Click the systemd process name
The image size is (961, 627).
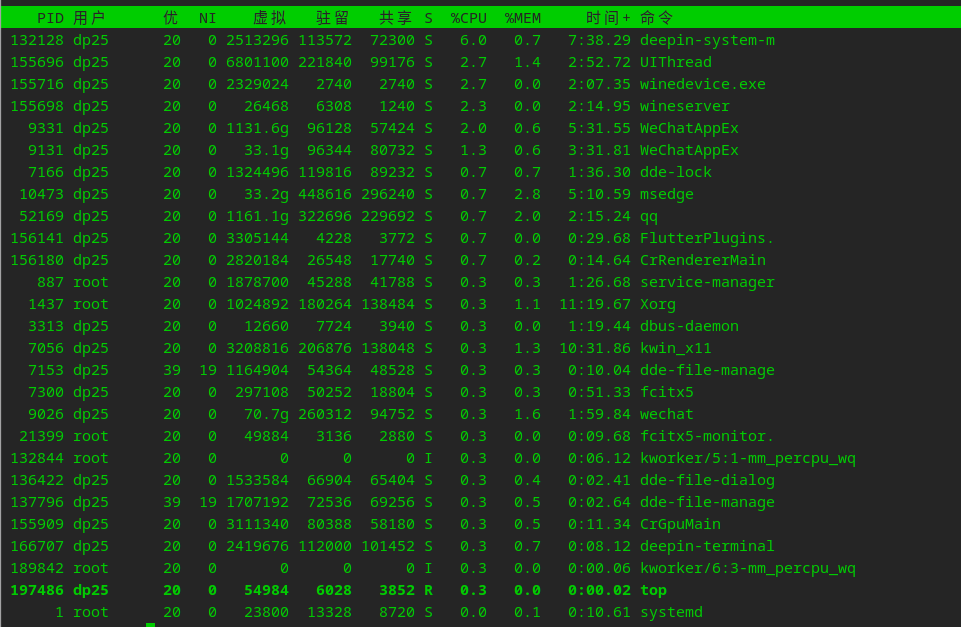coord(672,613)
